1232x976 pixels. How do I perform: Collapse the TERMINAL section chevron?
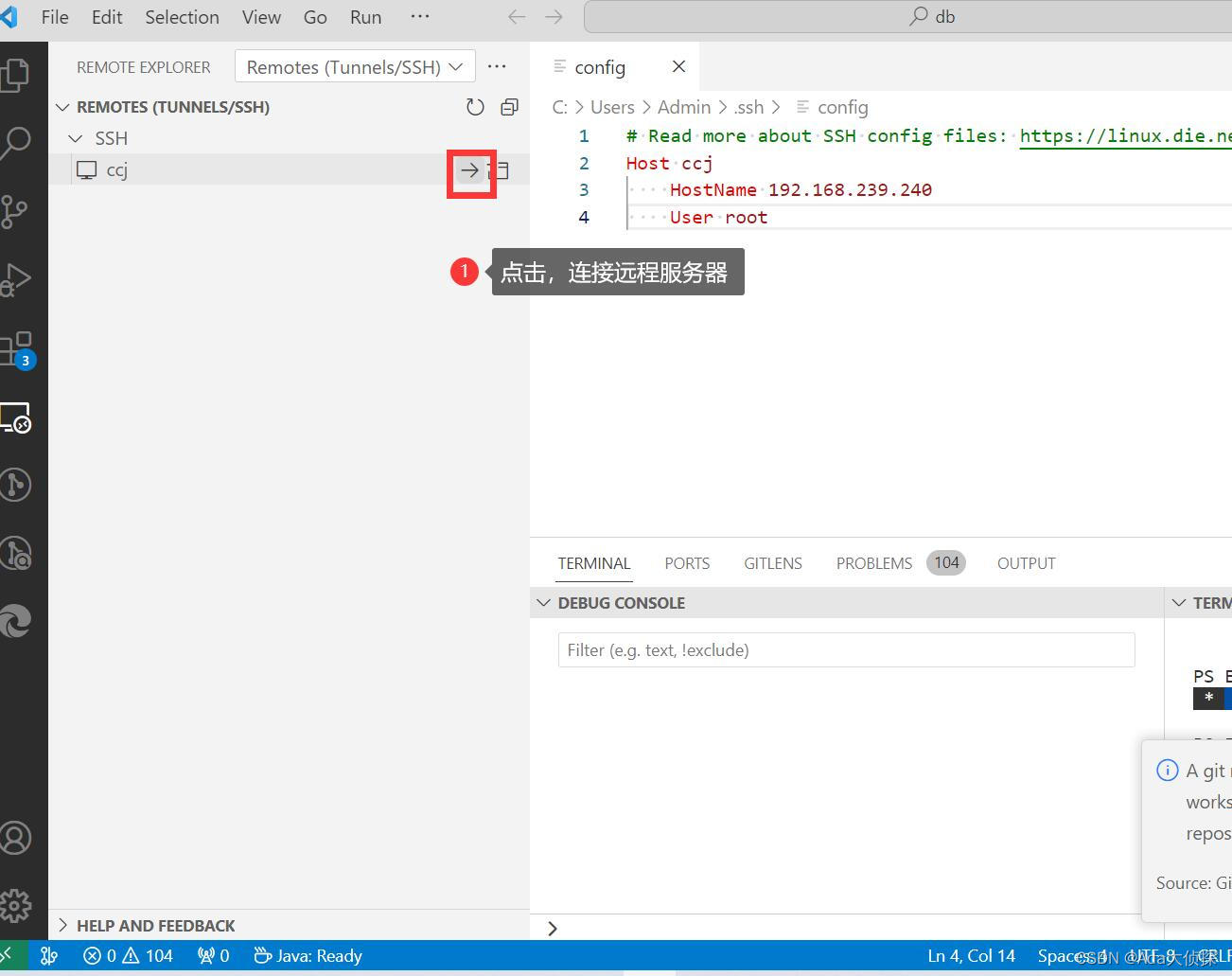tap(1179, 603)
